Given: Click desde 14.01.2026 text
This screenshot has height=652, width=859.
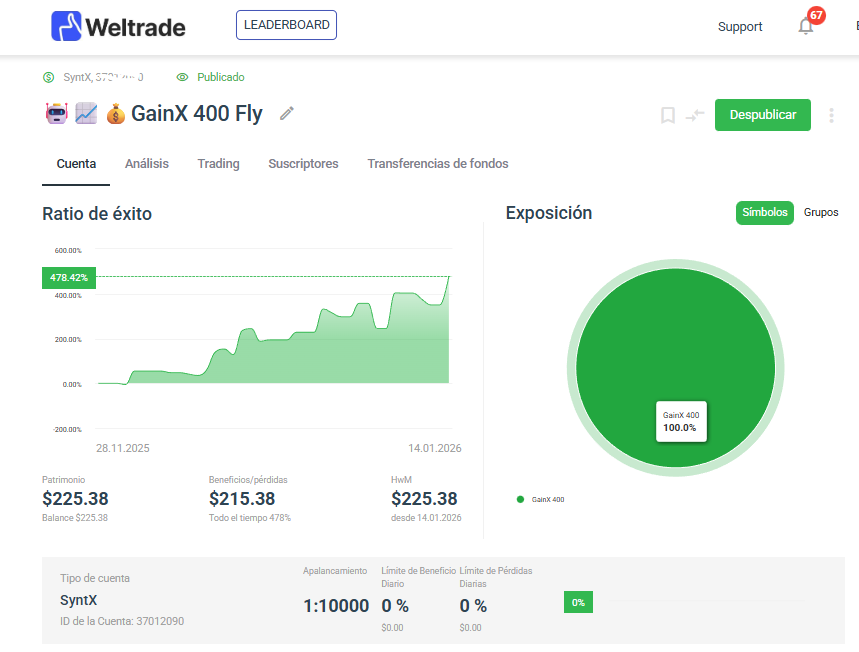Looking at the screenshot, I should point(426,518).
